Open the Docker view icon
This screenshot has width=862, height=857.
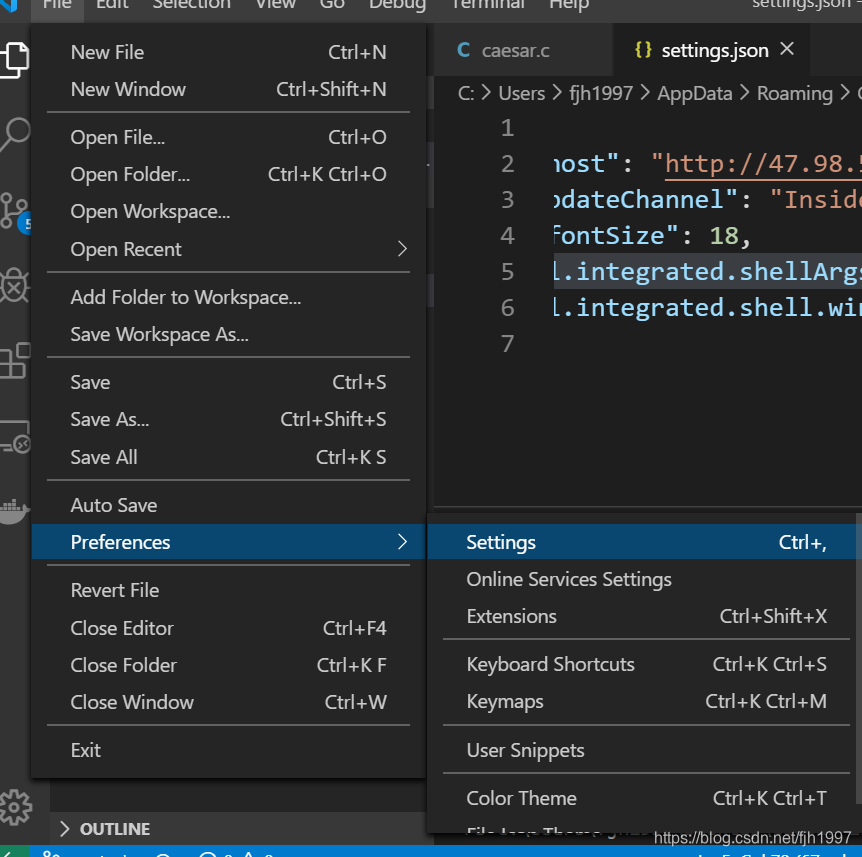pyautogui.click(x=14, y=507)
